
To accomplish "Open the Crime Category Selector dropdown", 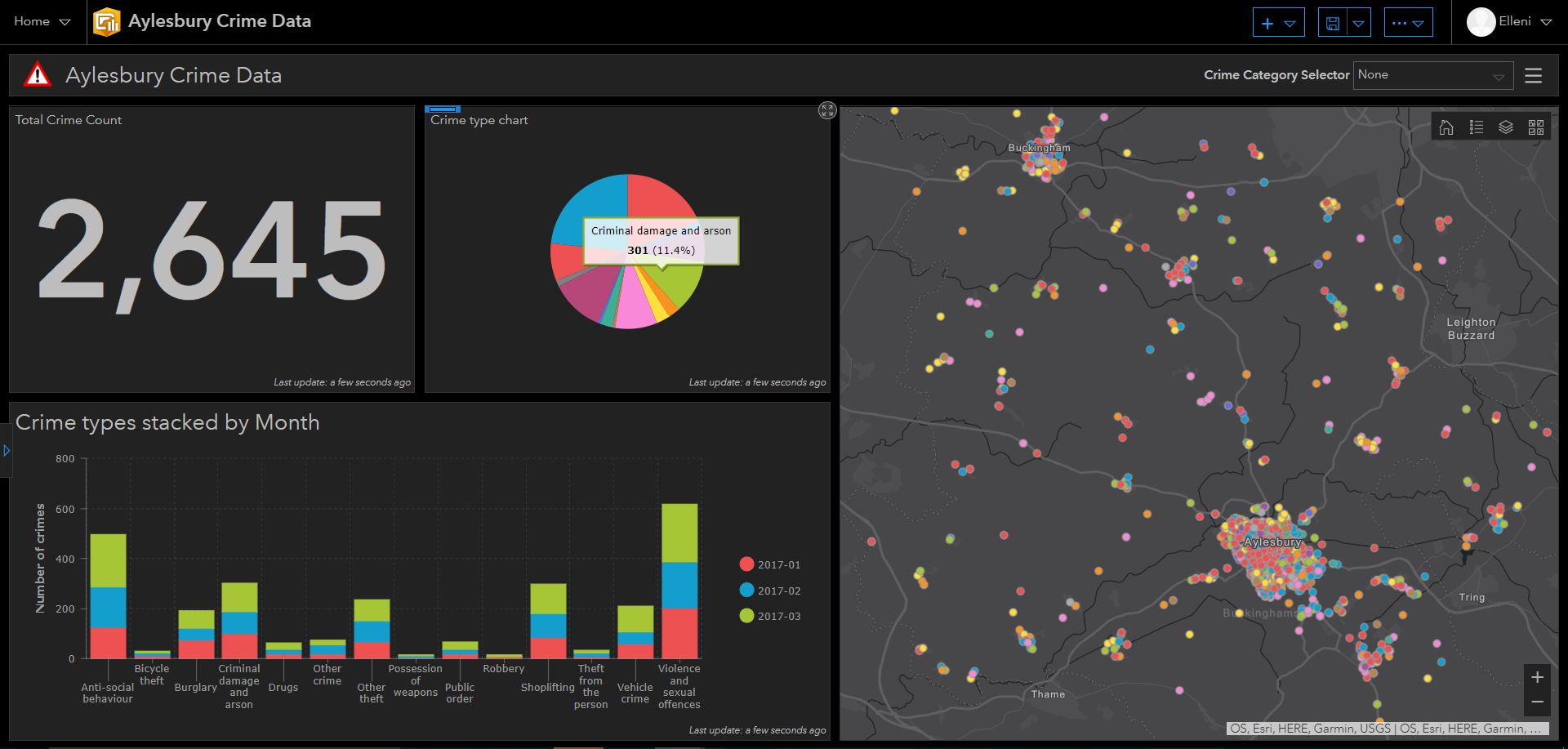I will click(1432, 75).
